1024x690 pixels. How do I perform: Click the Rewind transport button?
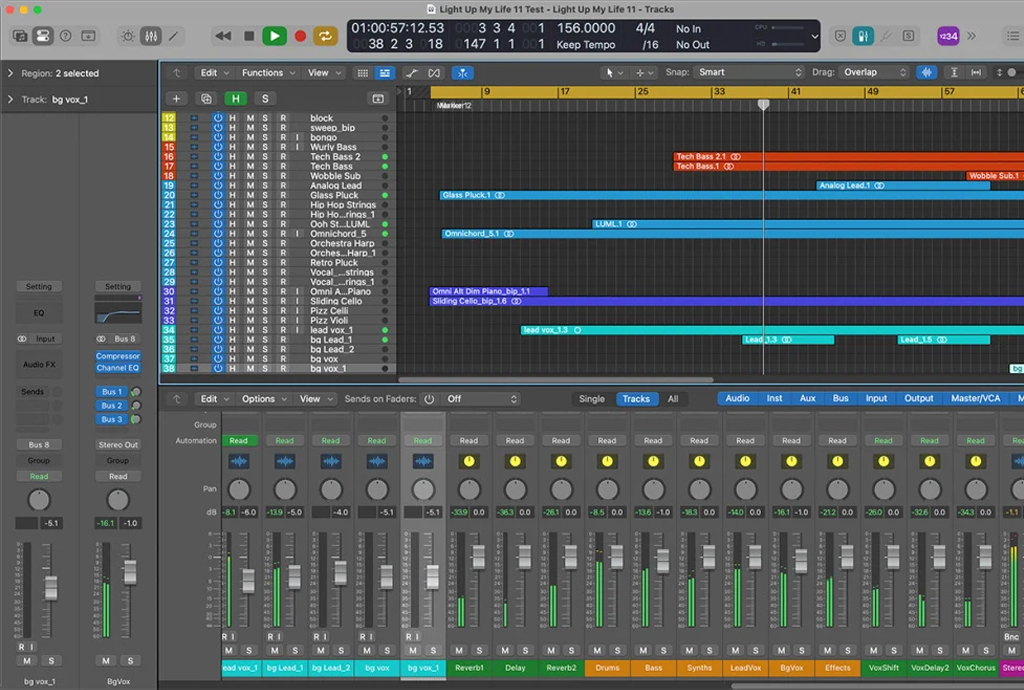tap(223, 36)
